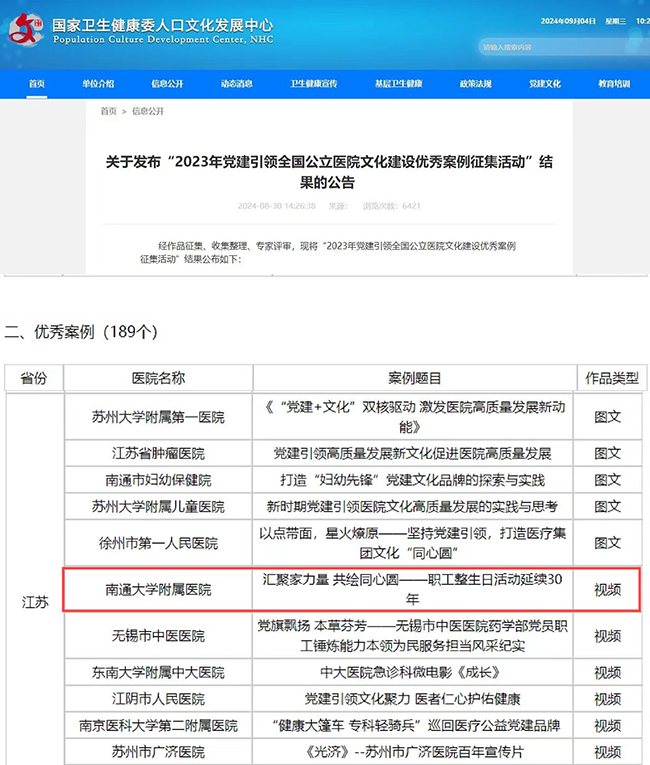Select the 苏州市广济医院 cell

pyautogui.click(x=158, y=752)
